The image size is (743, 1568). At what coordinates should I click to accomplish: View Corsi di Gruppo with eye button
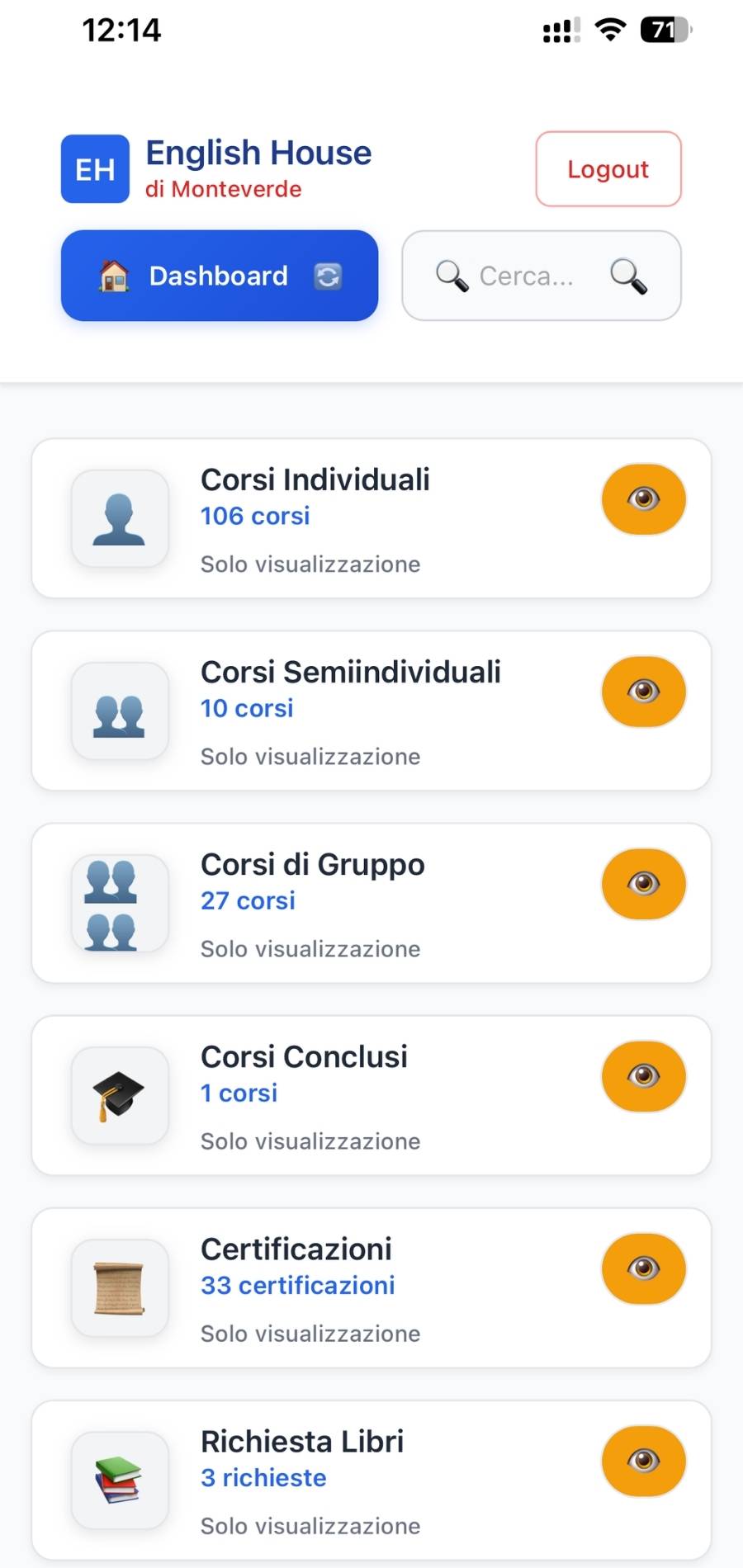643,884
